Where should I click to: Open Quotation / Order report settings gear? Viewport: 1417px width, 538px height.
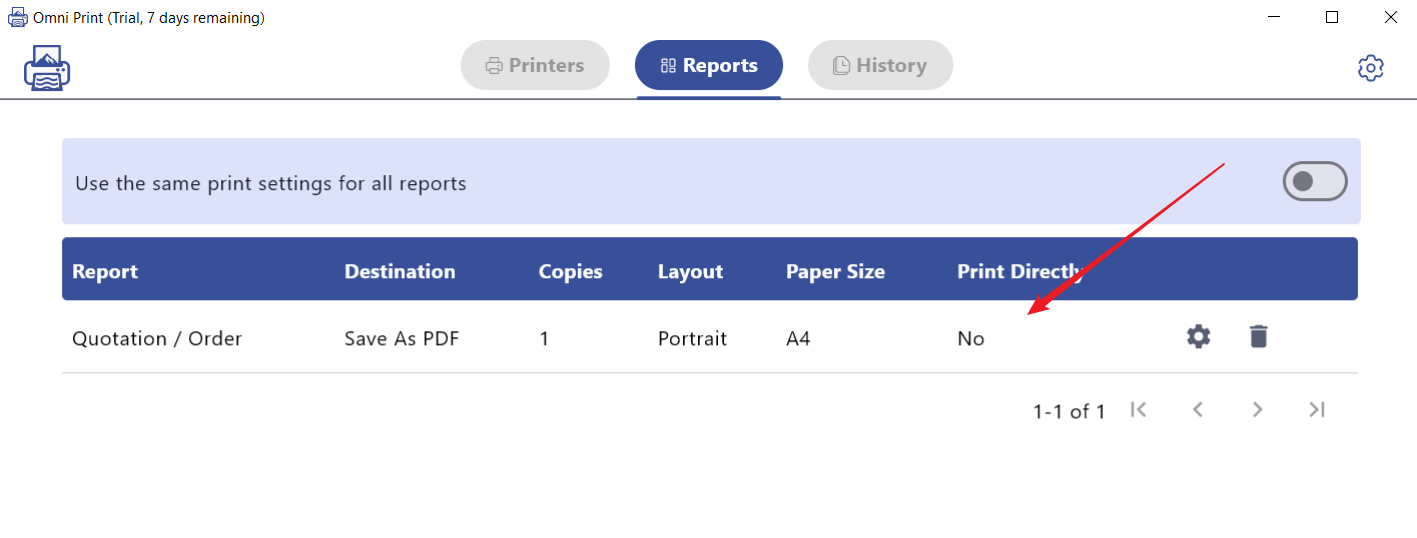click(x=1198, y=337)
